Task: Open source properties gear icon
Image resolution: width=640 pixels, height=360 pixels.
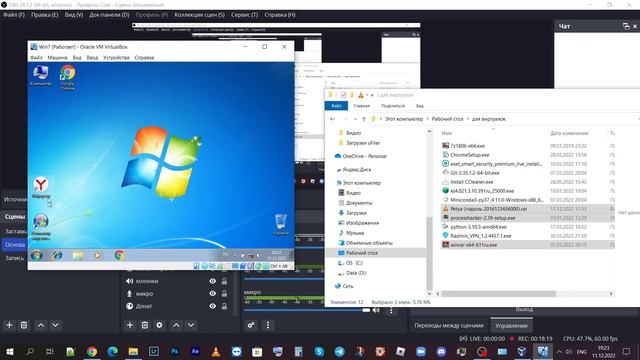Action: [159, 325]
